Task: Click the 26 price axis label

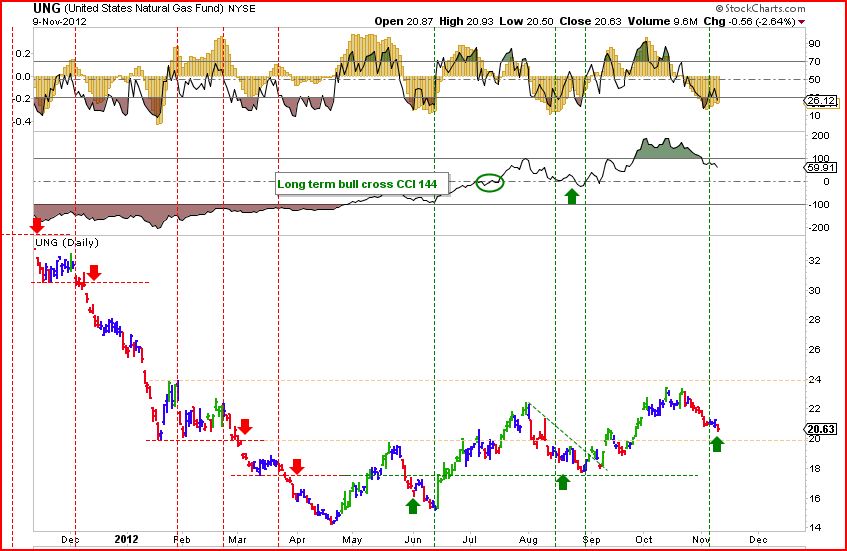Action: tap(814, 350)
